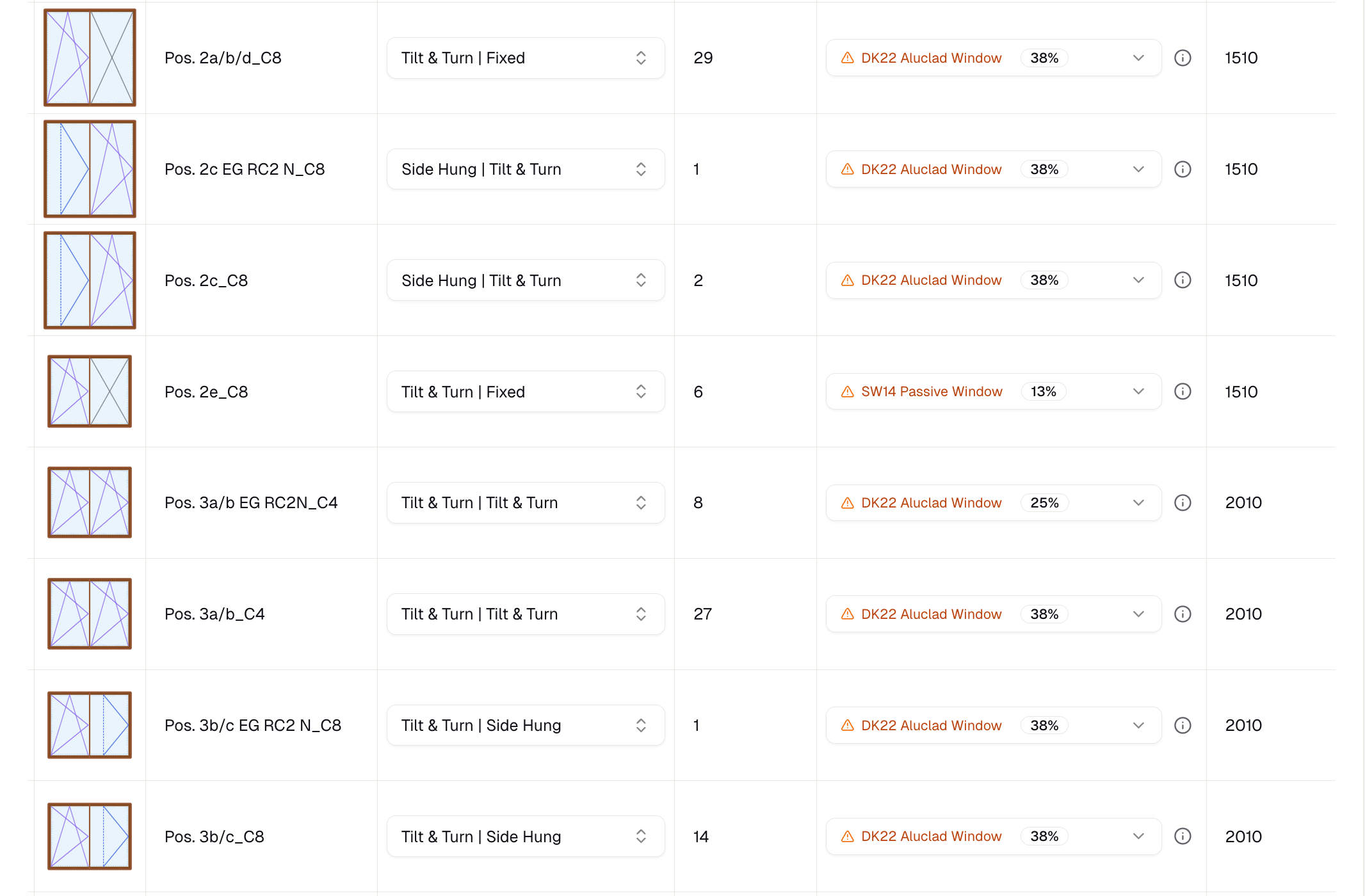The height and width of the screenshot is (896, 1365).
Task: Expand SW14 Passive Window product dropdown
Action: pyautogui.click(x=1138, y=392)
